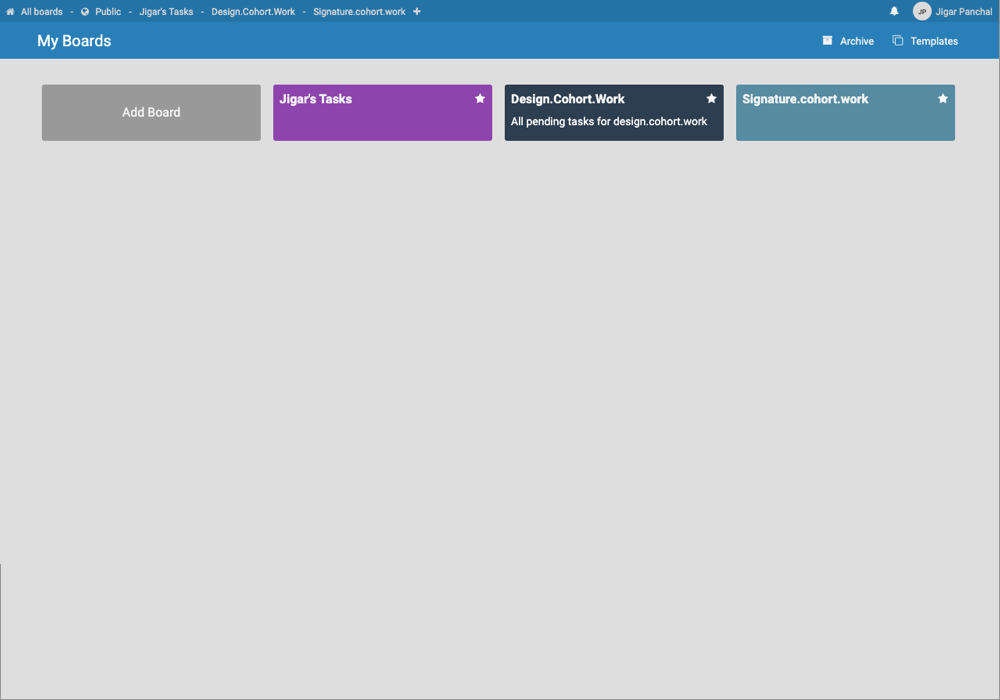Screen dimensions: 1000x700
Task: Unstar the Design.Cohort.Work board
Action: click(x=711, y=98)
